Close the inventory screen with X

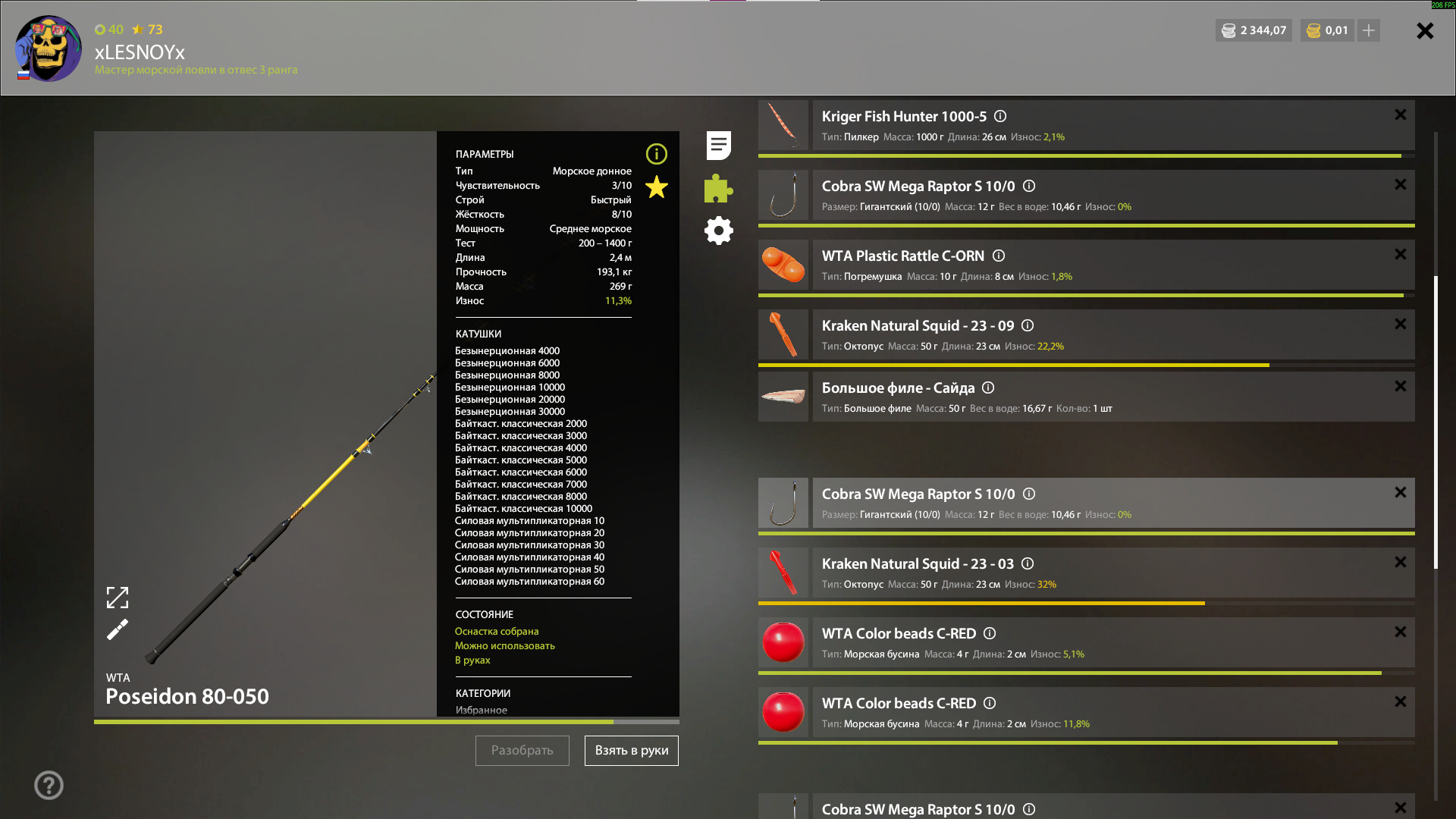(x=1425, y=30)
